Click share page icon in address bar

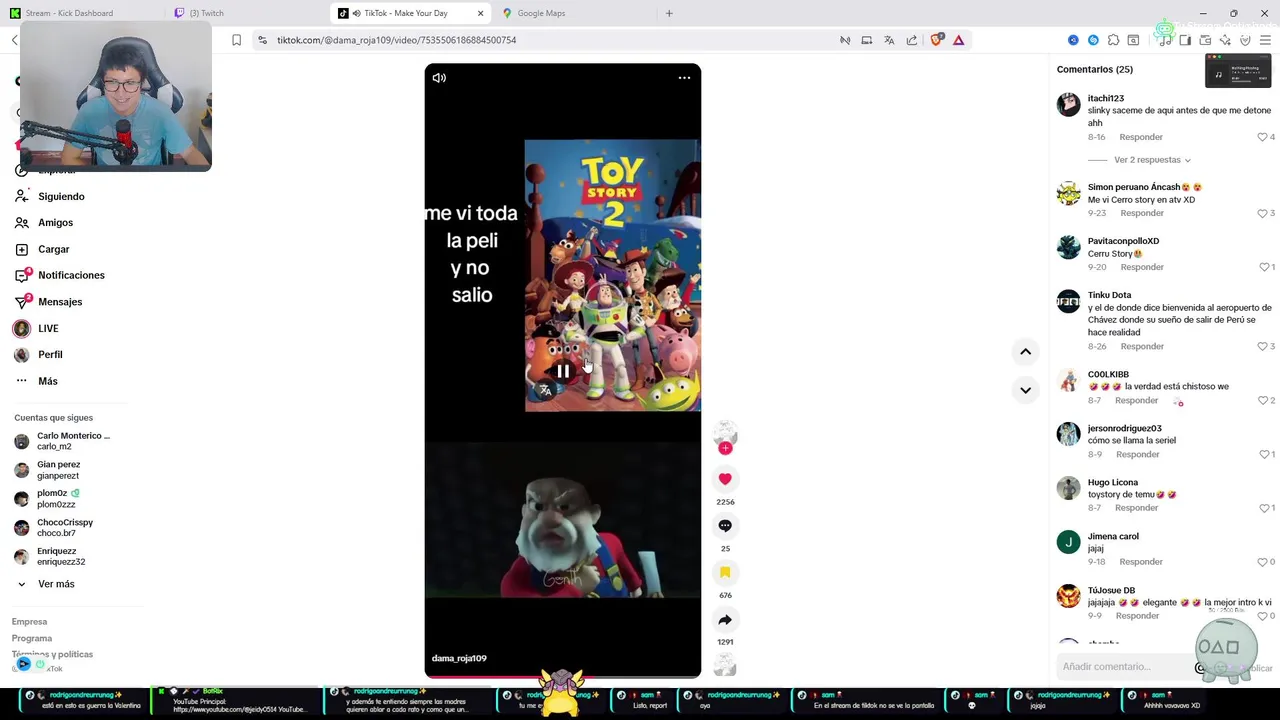pyautogui.click(x=911, y=40)
